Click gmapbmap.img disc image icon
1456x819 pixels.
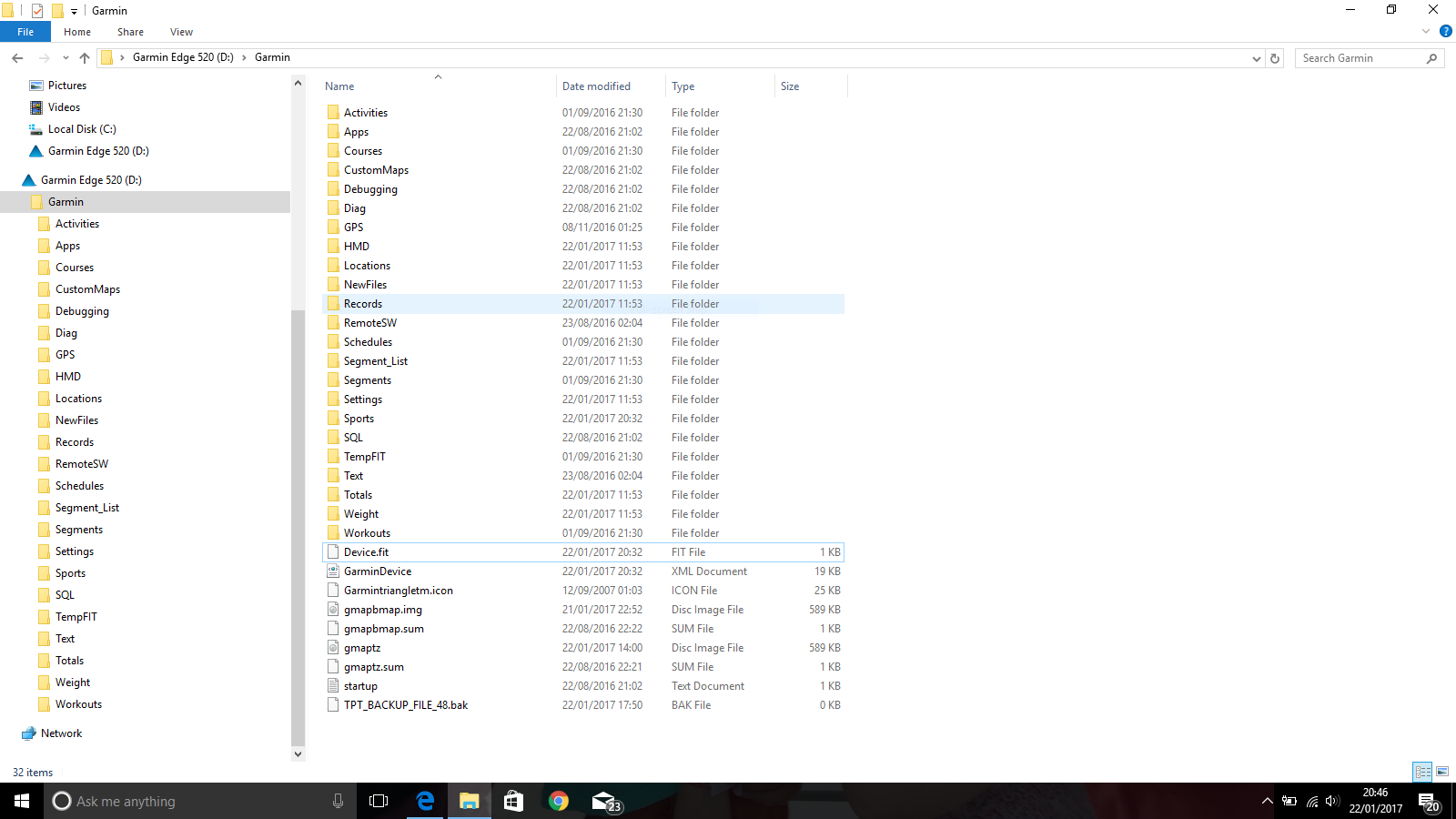[x=333, y=610]
